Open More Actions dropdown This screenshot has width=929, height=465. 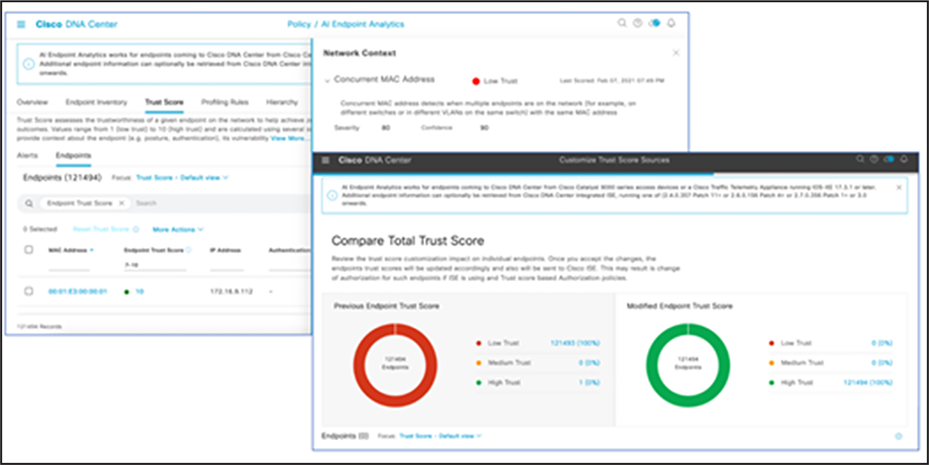(178, 229)
